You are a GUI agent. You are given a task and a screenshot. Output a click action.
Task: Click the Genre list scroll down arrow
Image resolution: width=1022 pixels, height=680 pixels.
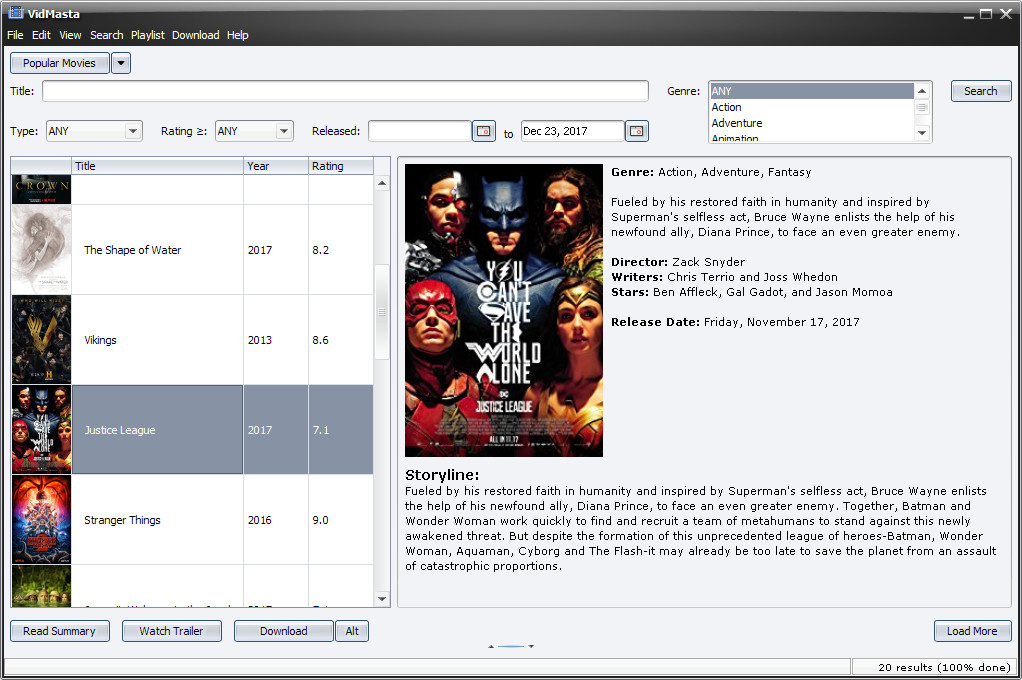pyautogui.click(x=922, y=133)
